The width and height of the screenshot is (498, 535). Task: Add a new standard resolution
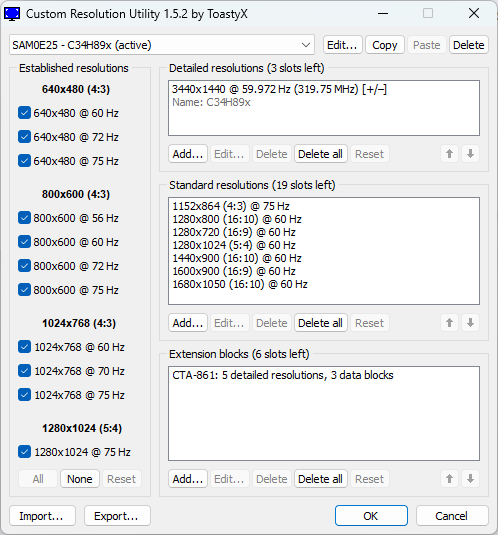[x=188, y=323]
